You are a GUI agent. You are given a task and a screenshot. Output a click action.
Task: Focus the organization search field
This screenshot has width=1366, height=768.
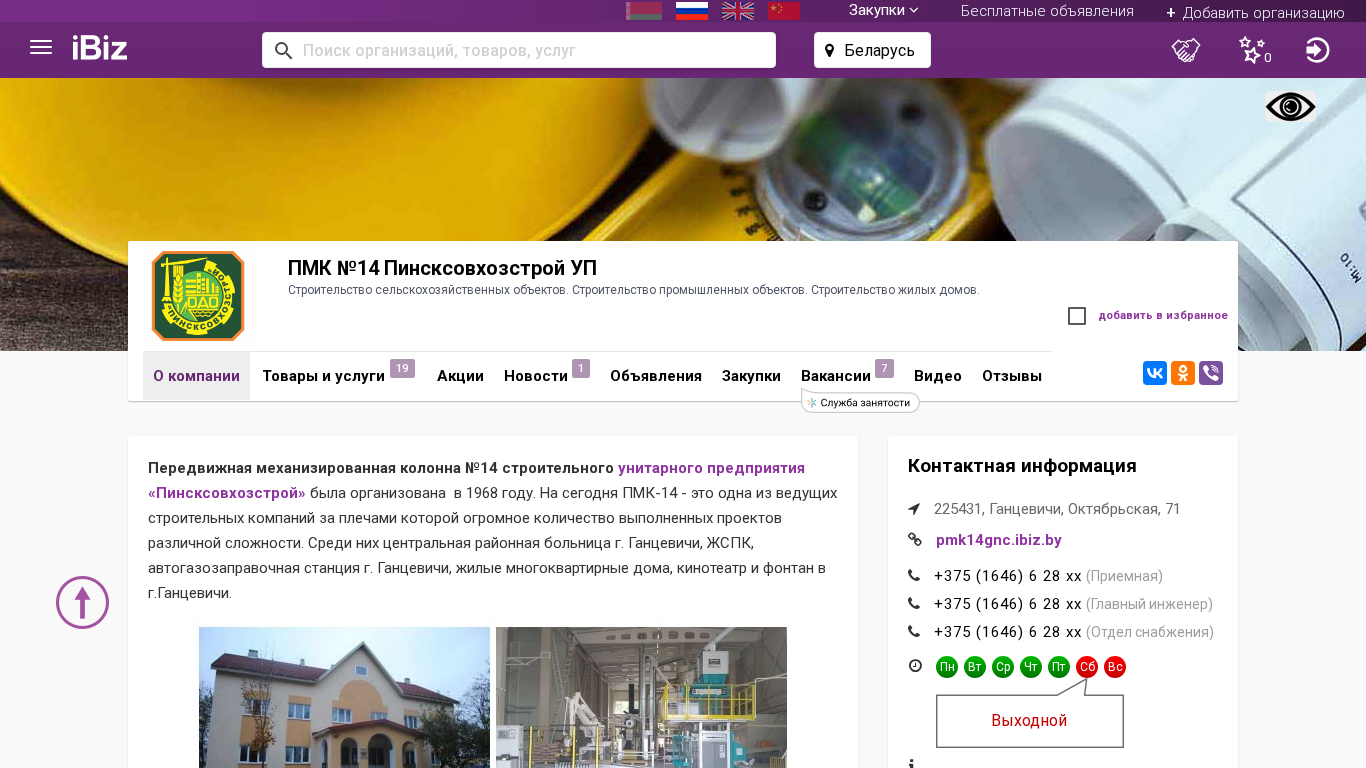[518, 50]
